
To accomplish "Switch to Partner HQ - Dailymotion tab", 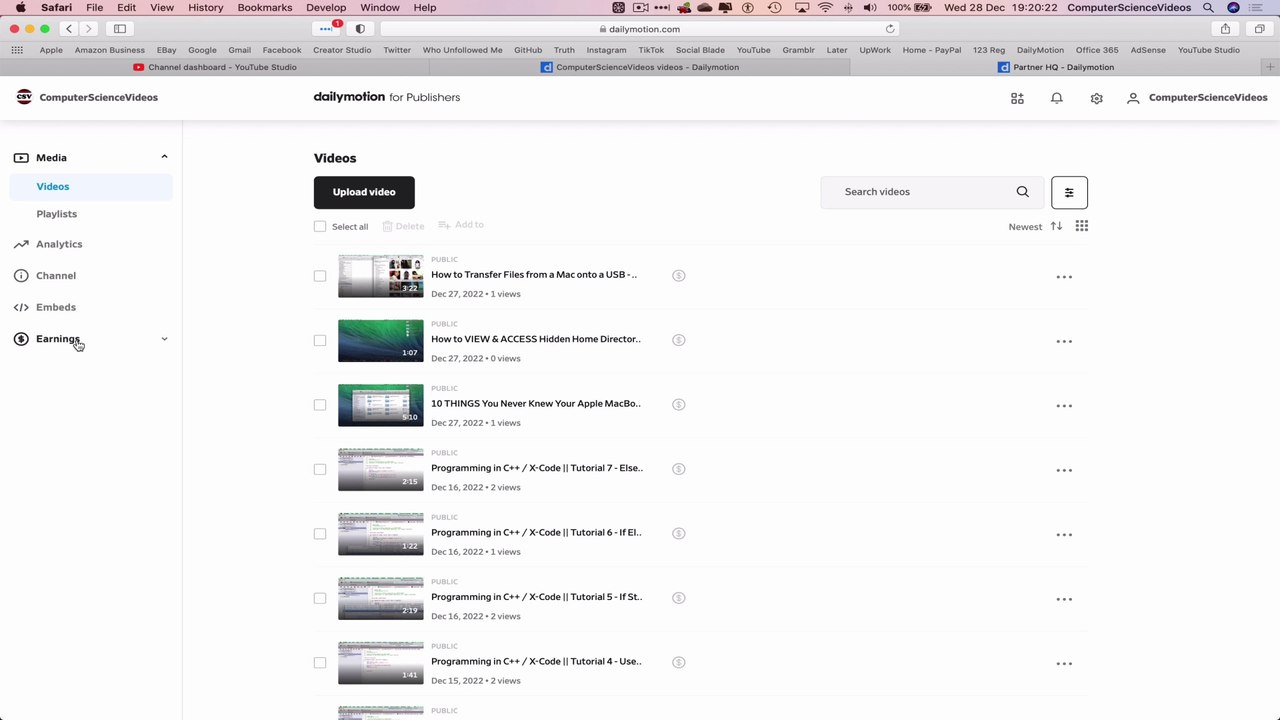I will pos(1054,67).
